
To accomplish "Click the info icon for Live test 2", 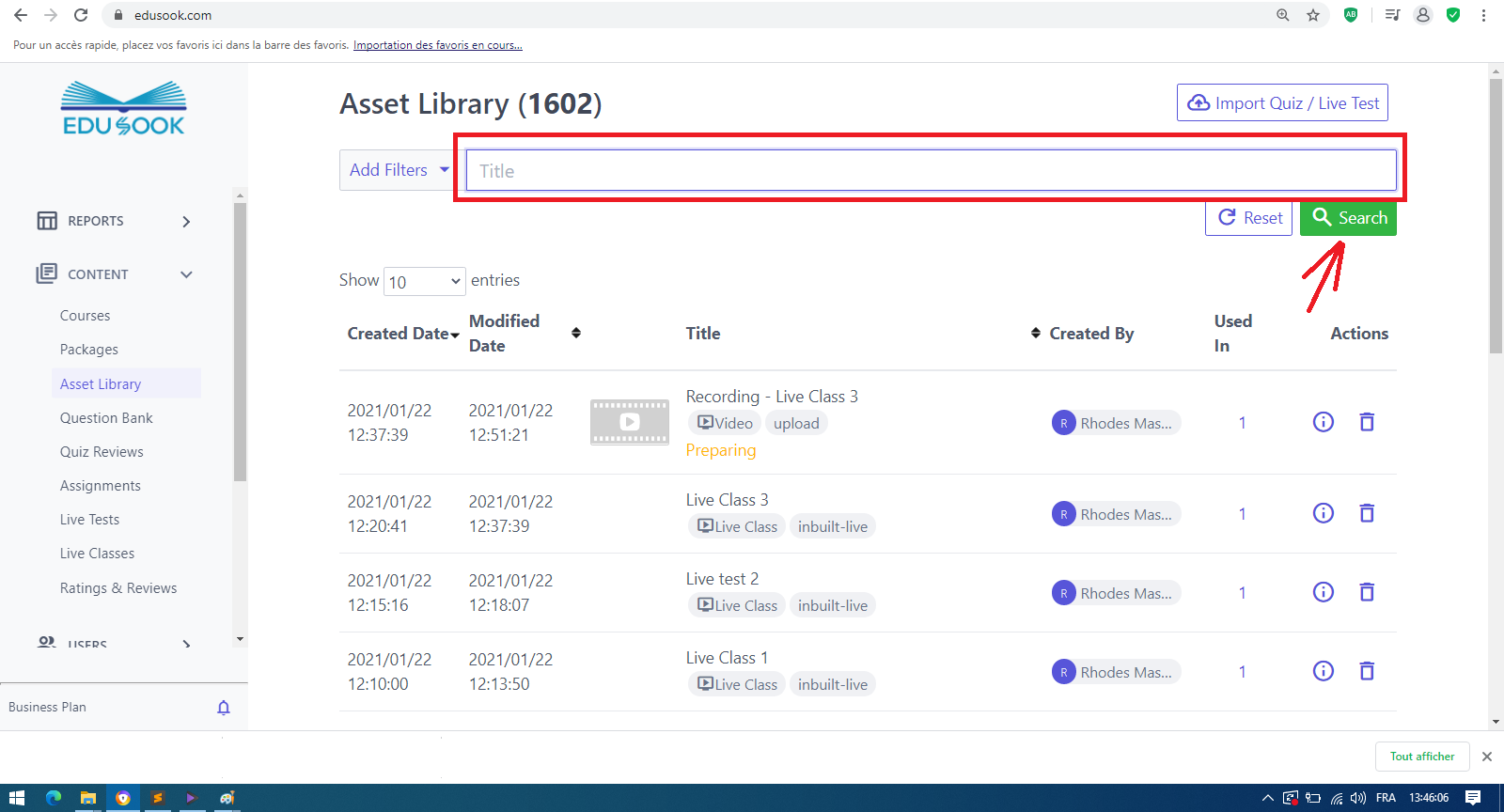I will click(1323, 592).
